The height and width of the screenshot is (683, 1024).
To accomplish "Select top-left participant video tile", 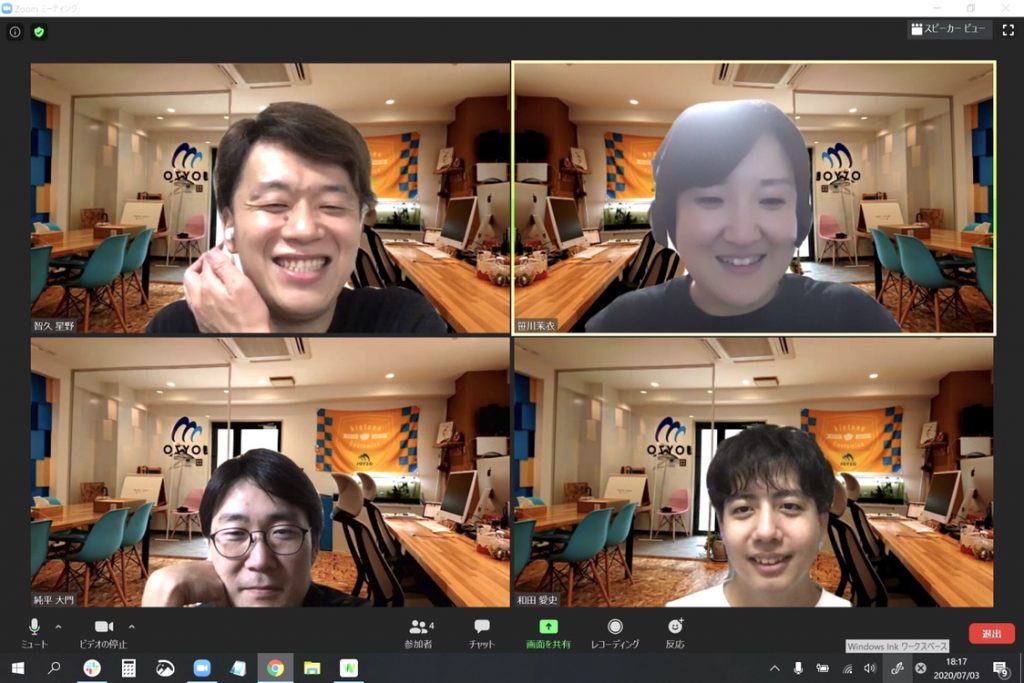I will click(270, 198).
